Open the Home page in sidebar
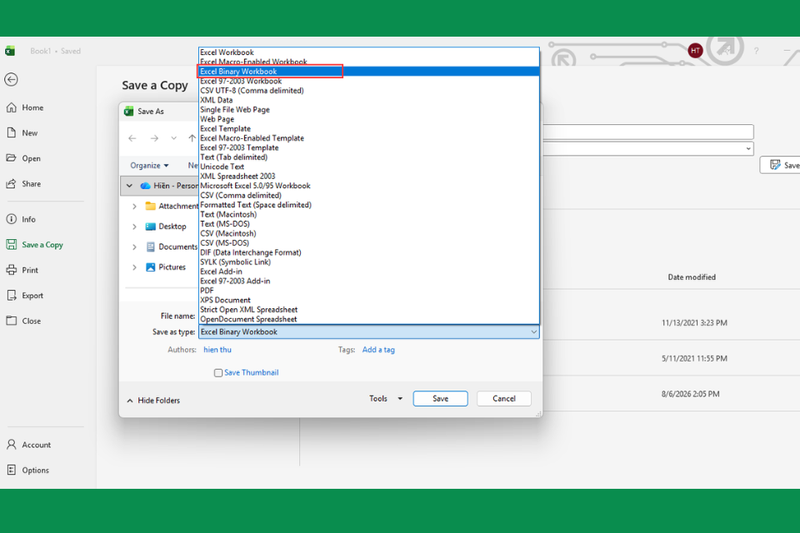 coord(25,108)
